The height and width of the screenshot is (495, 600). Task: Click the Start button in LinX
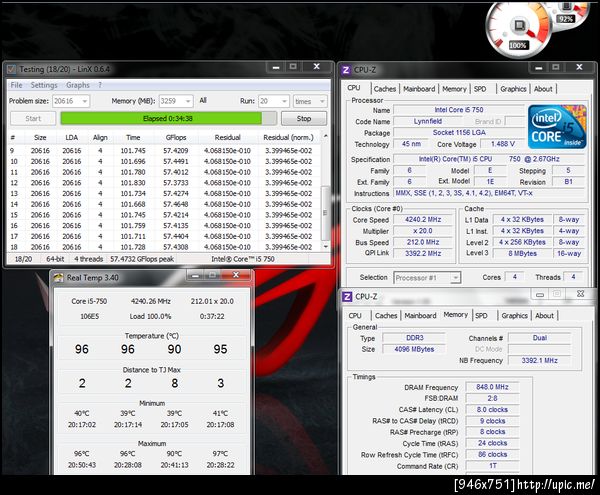point(33,119)
